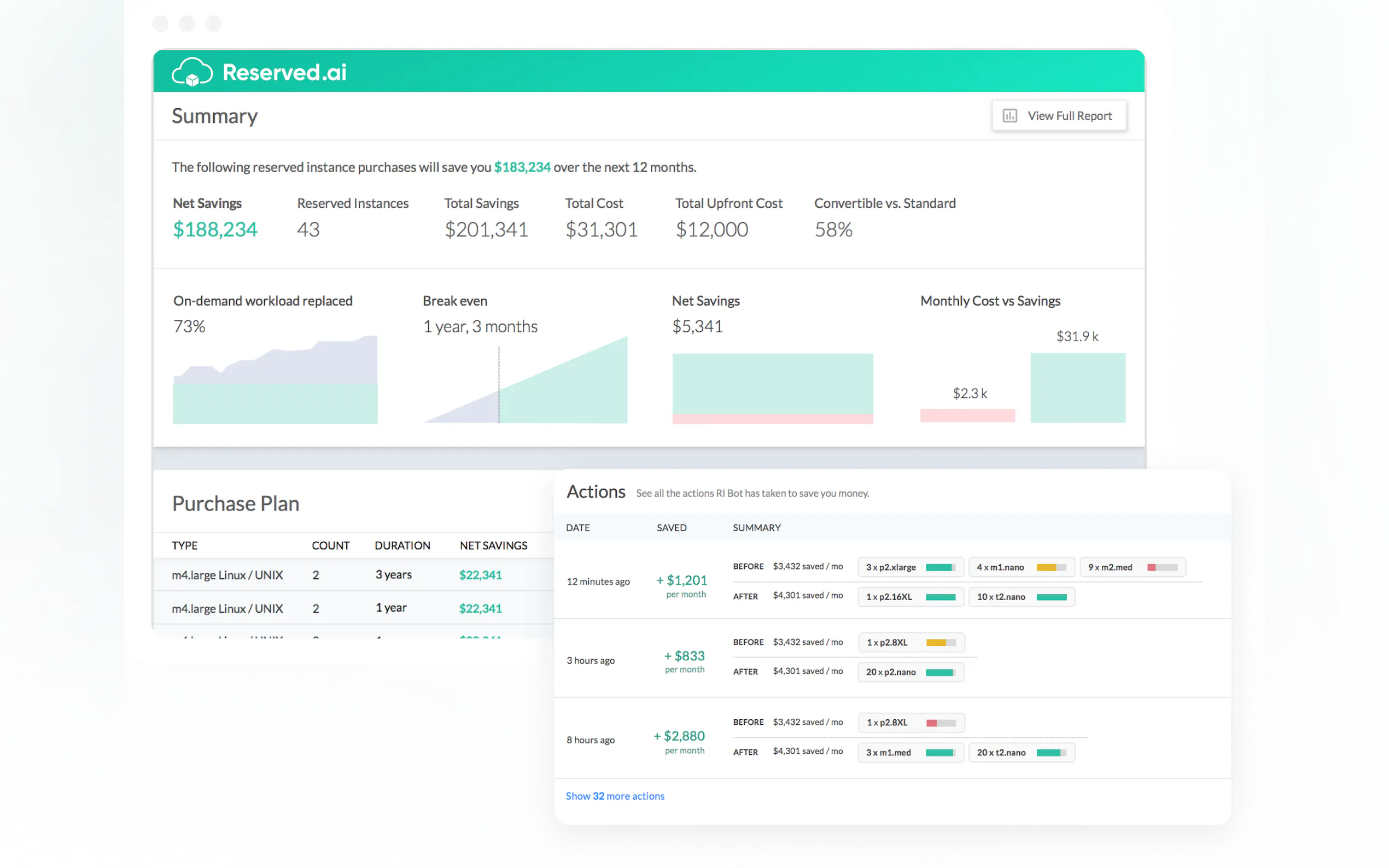Viewport: 1389px width, 868px height.
Task: Click the 4 x m1.nano instance chip
Action: click(1021, 567)
